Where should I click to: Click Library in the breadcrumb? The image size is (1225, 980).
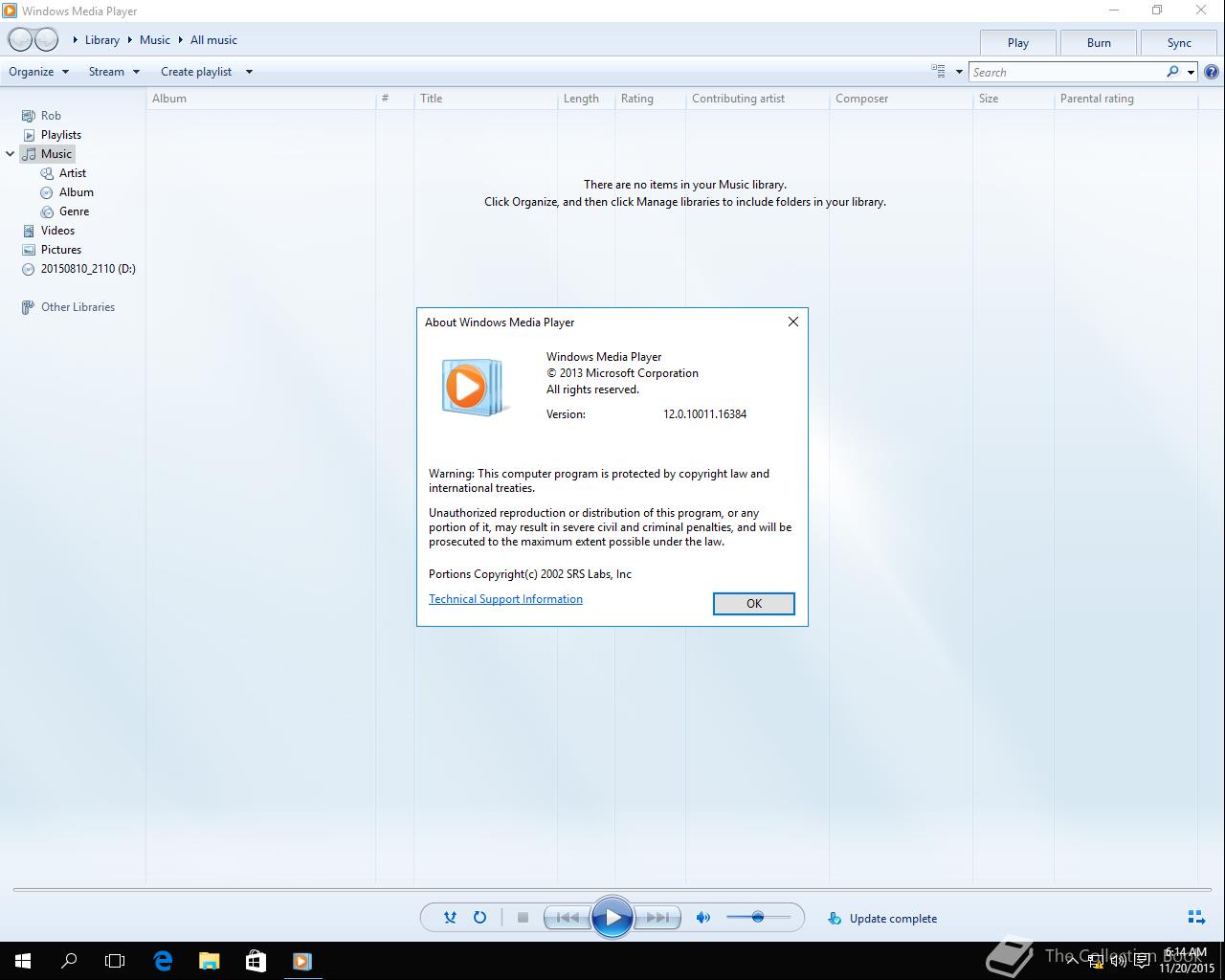102,40
